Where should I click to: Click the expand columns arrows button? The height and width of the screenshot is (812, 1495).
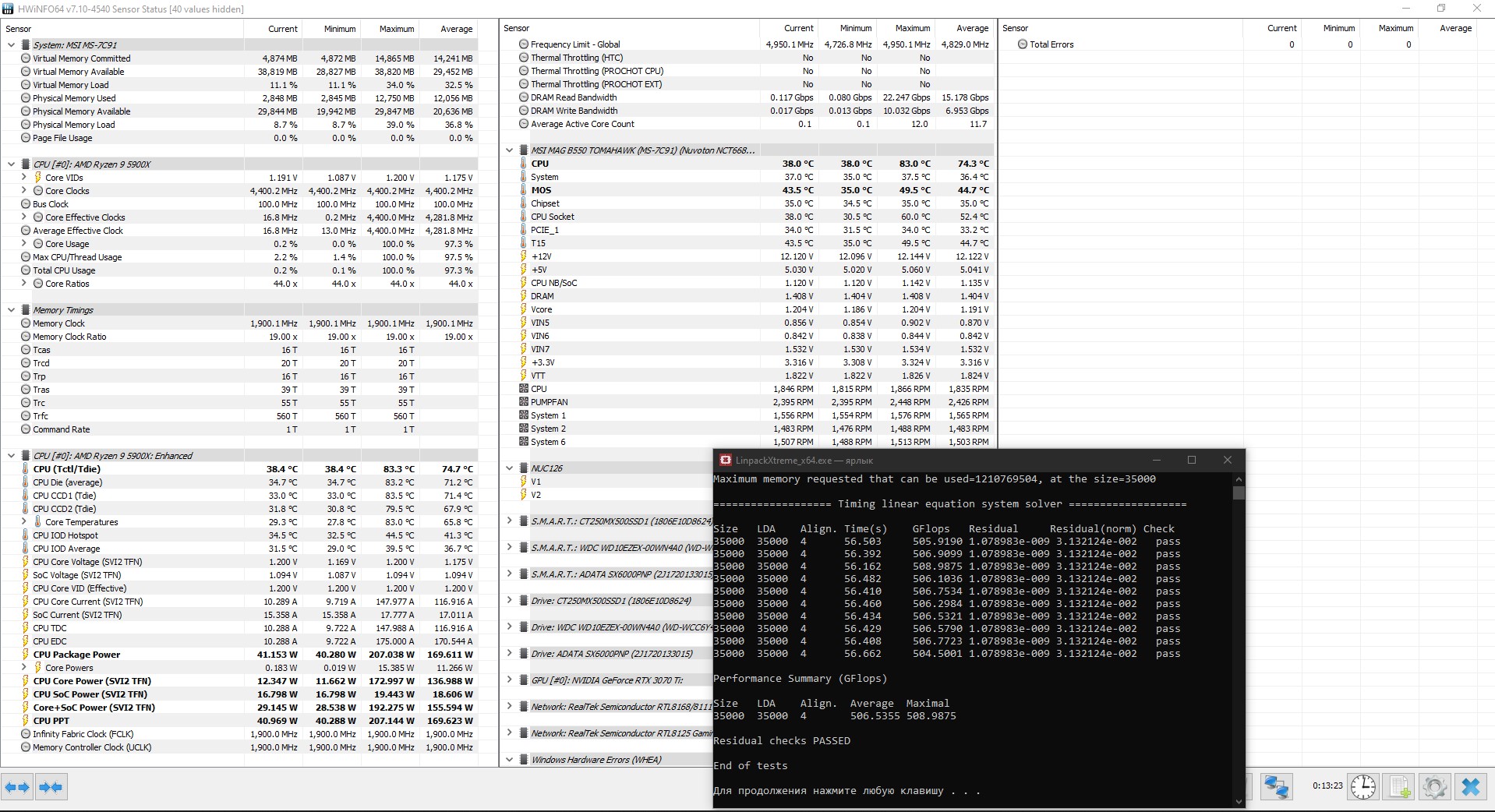[18, 787]
